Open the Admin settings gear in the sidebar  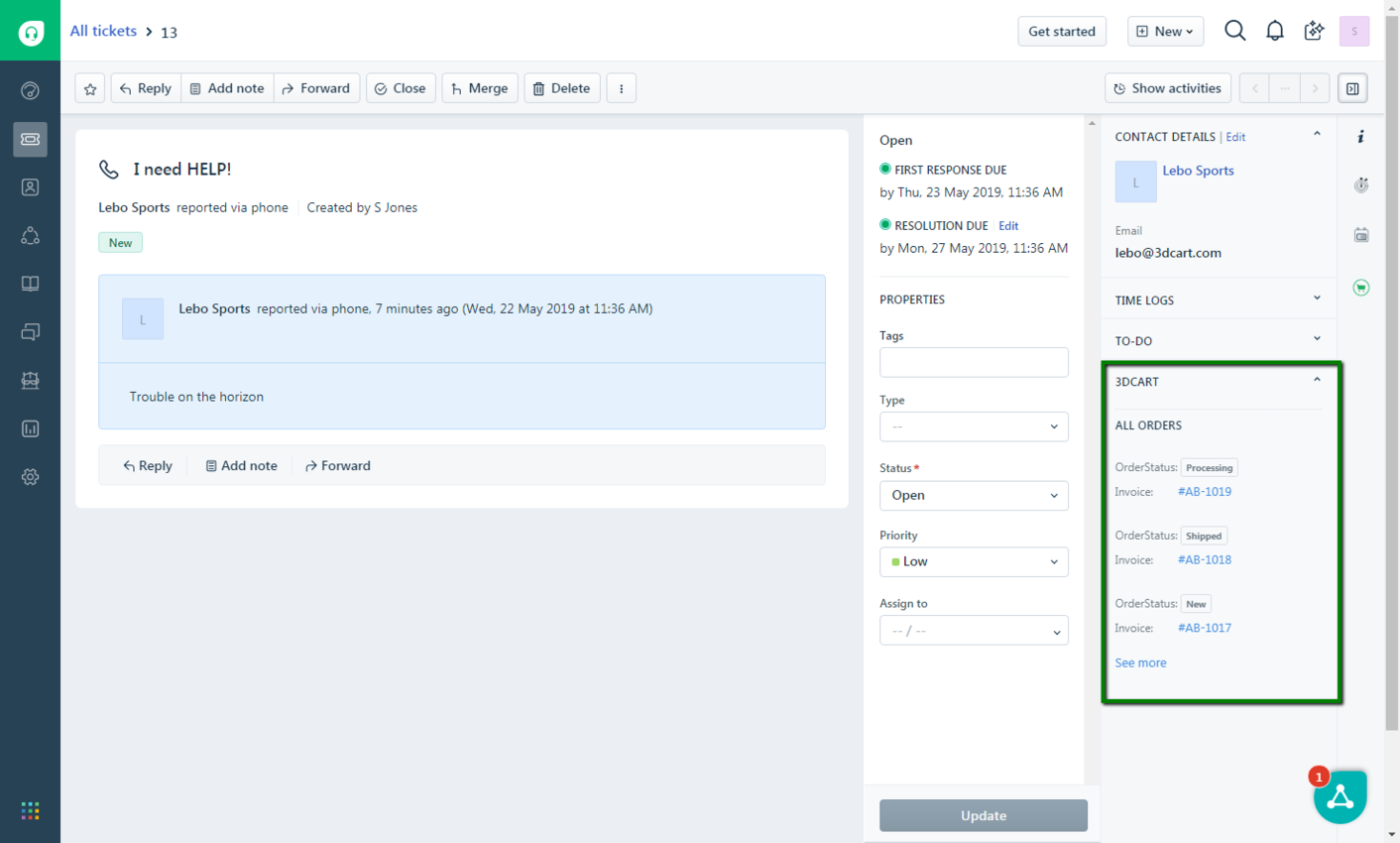point(30,476)
